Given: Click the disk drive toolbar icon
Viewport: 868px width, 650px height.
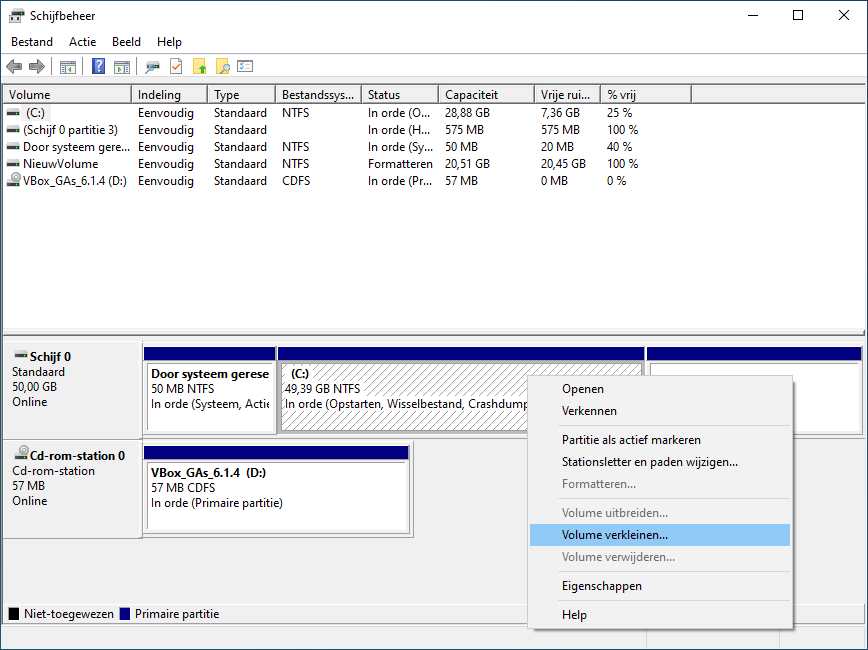Looking at the screenshot, I should [x=153, y=67].
